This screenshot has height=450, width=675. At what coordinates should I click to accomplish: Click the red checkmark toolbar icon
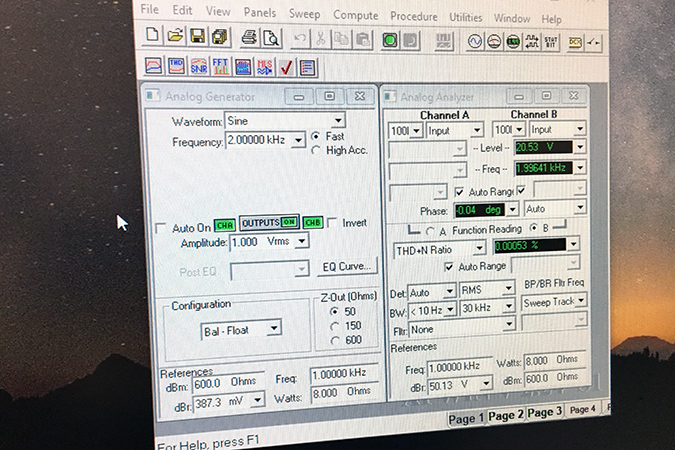click(286, 68)
